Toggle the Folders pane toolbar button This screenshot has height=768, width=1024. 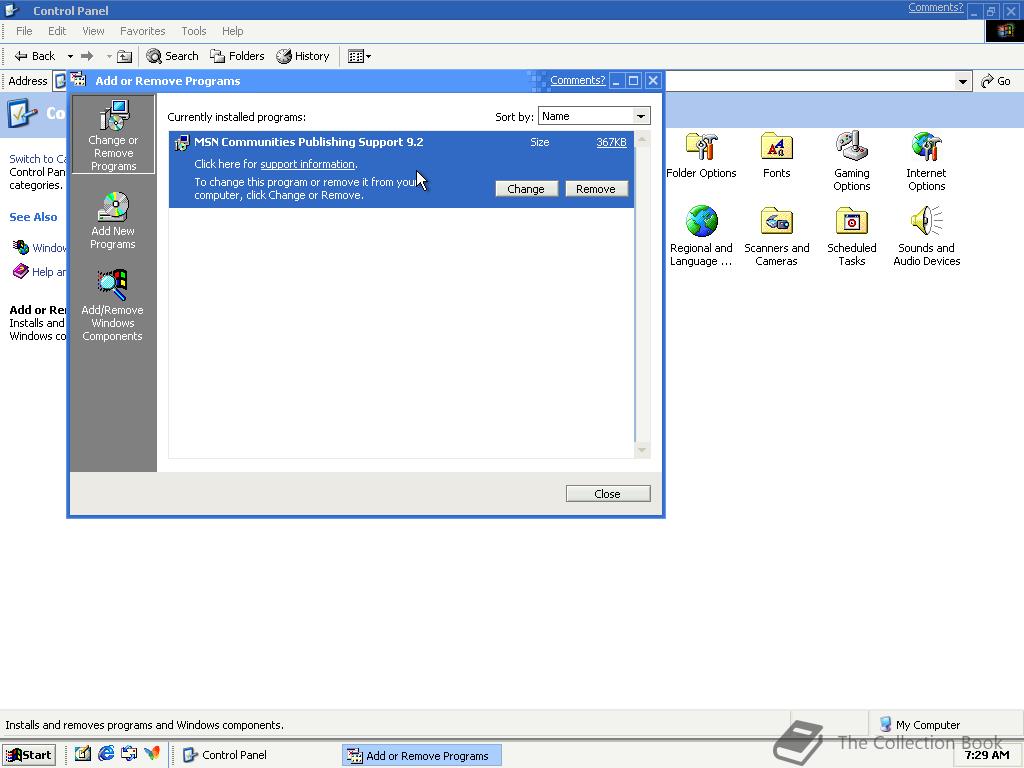tap(237, 56)
